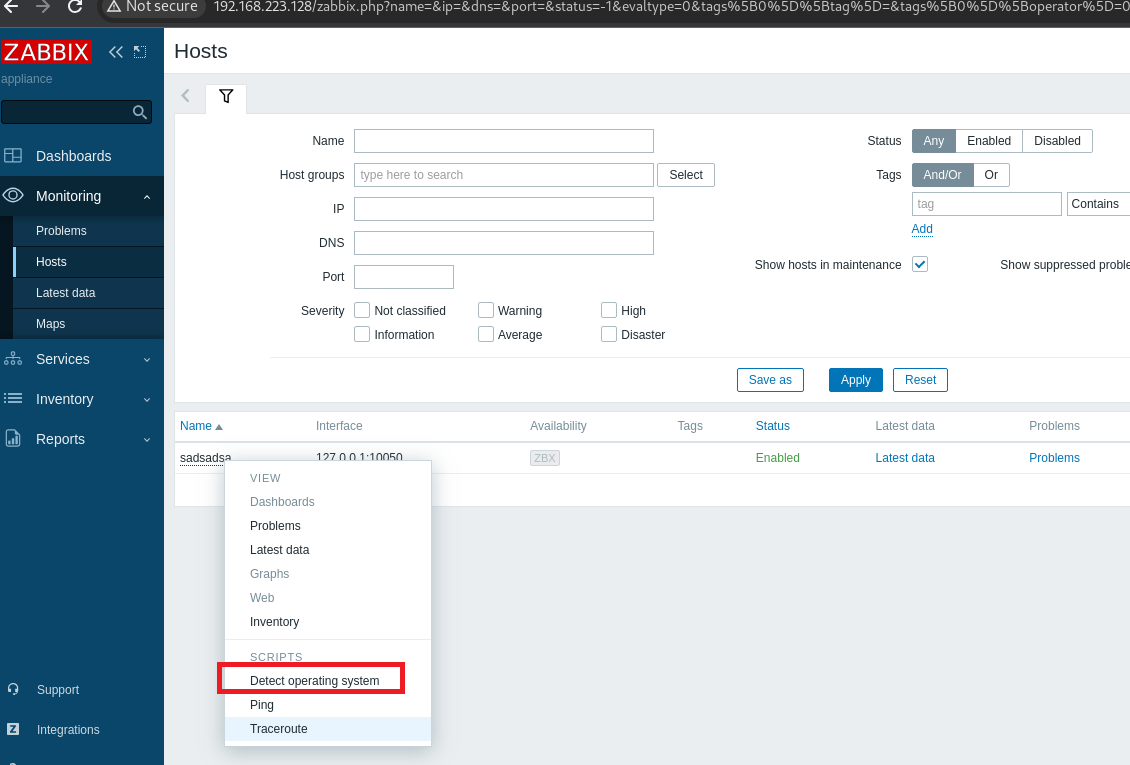
Task: Expand the Reports sidebar section
Action: point(80,439)
